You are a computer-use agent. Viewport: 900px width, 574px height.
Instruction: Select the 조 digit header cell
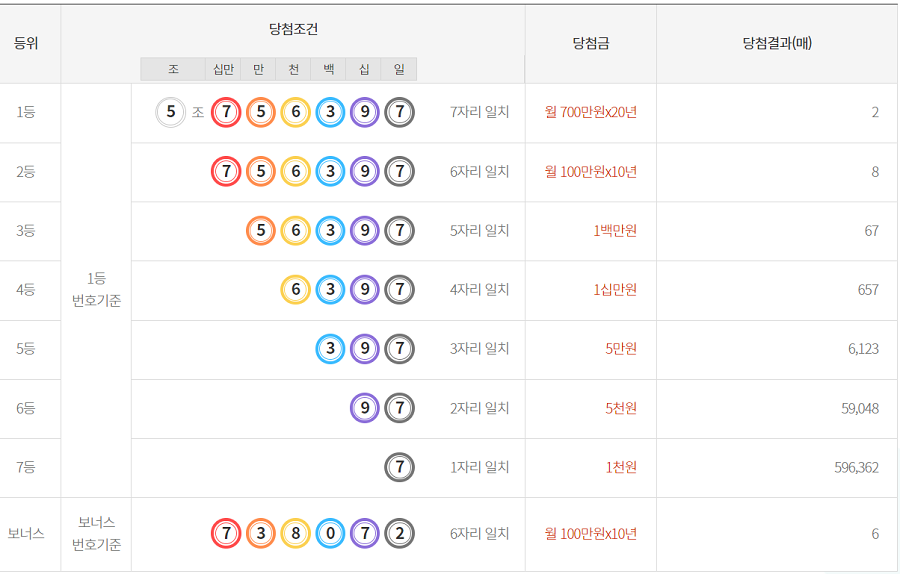(x=173, y=69)
